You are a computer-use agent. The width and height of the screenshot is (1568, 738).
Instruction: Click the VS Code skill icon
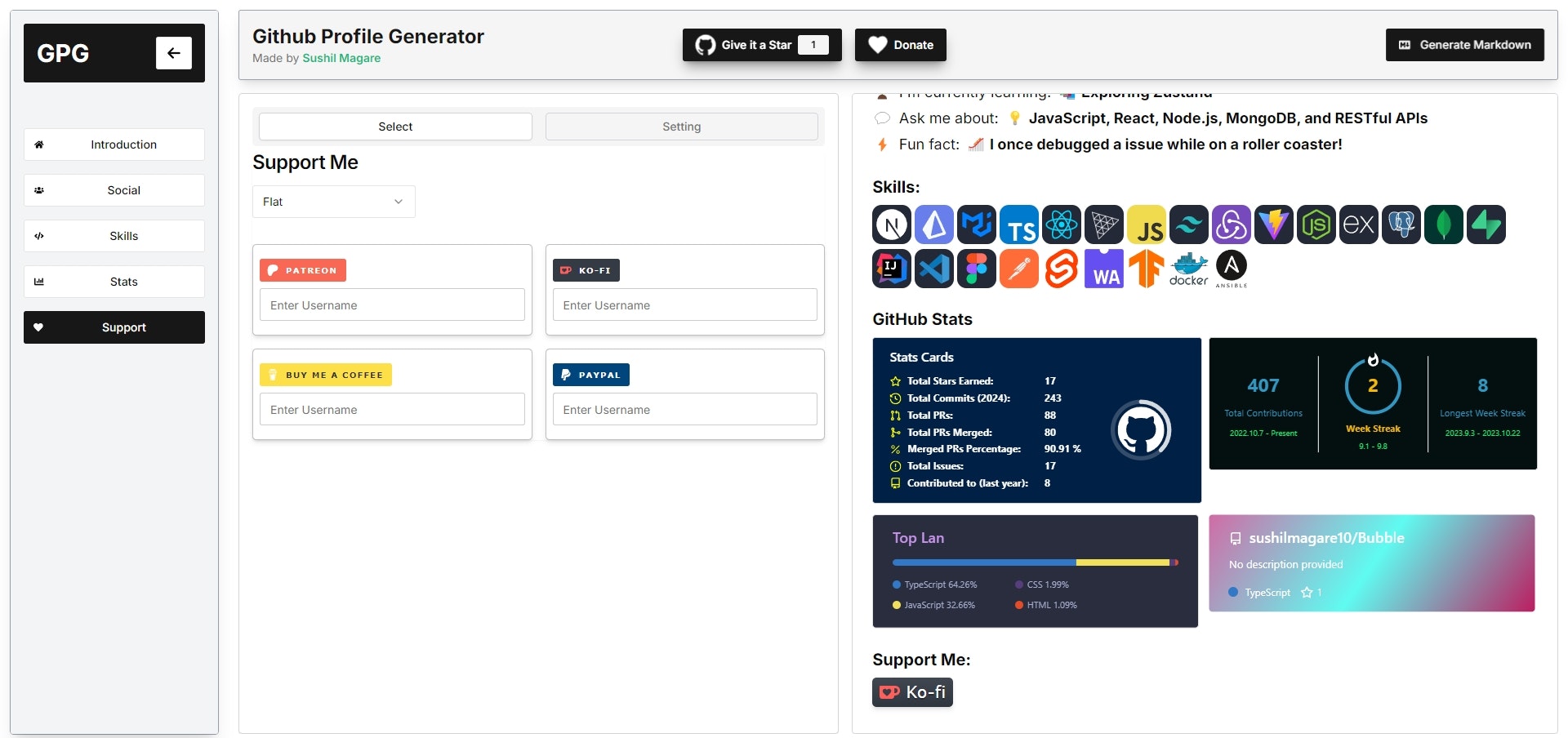pos(934,269)
